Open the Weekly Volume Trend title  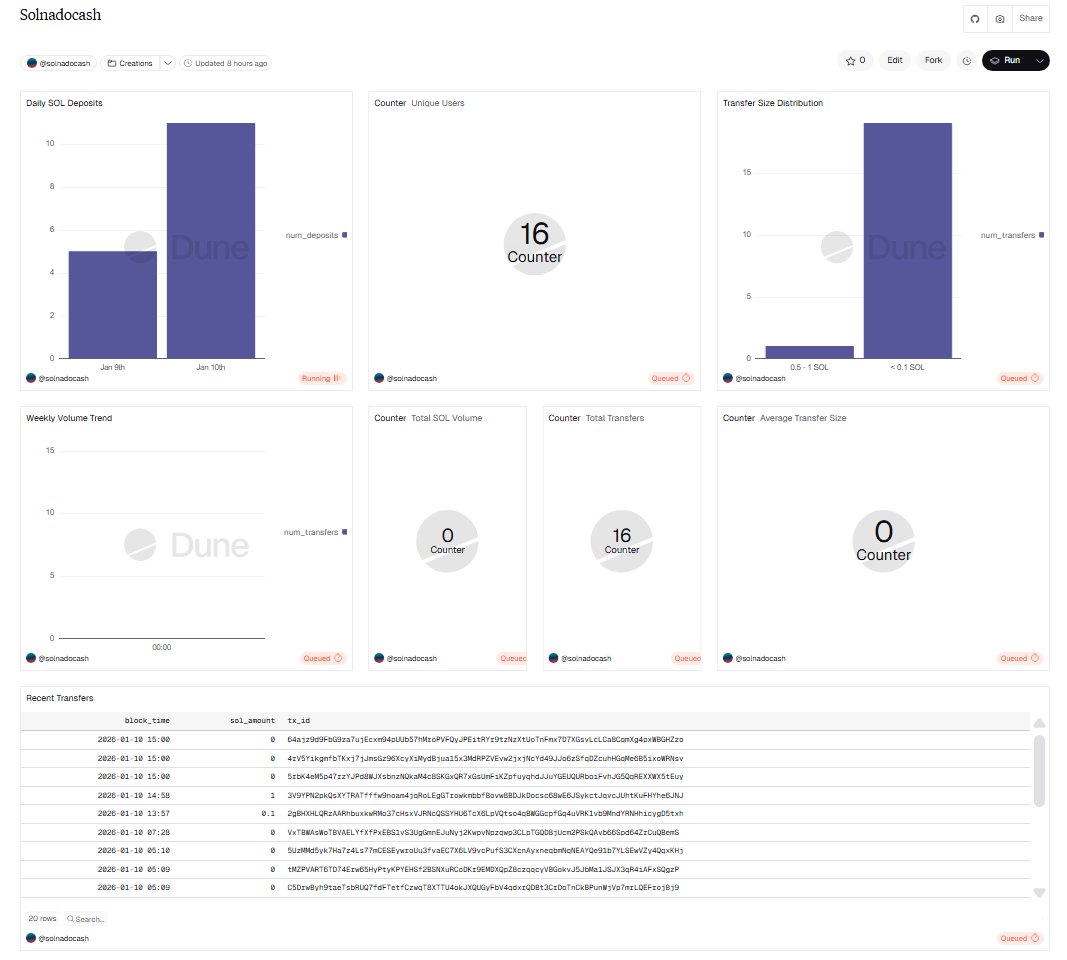pos(69,418)
